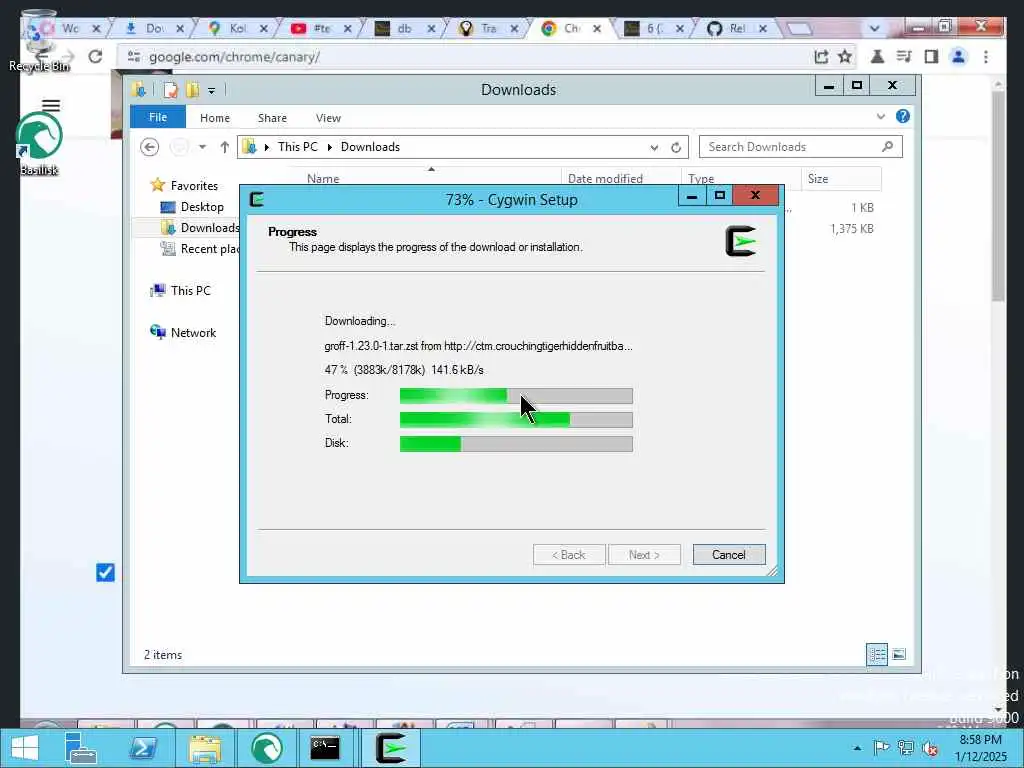Image resolution: width=1024 pixels, height=768 pixels.
Task: Select Network in navigation pane
Action: (193, 332)
